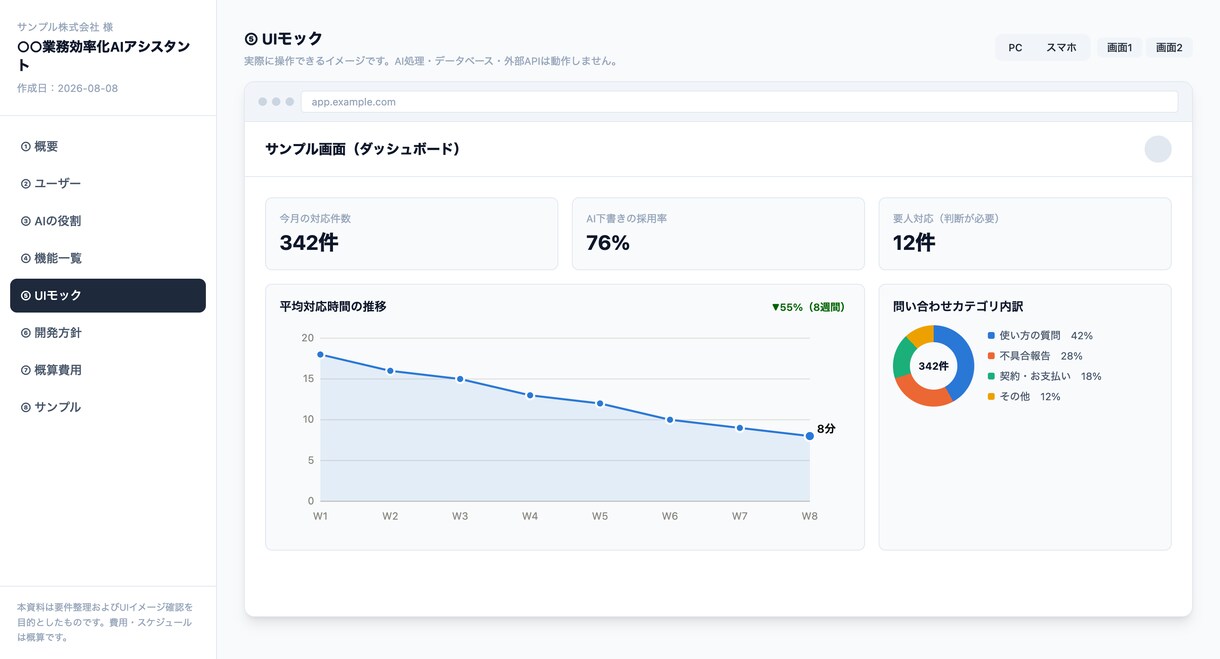Show 画面2 mock screen
The width and height of the screenshot is (1220, 659).
[x=1169, y=48]
